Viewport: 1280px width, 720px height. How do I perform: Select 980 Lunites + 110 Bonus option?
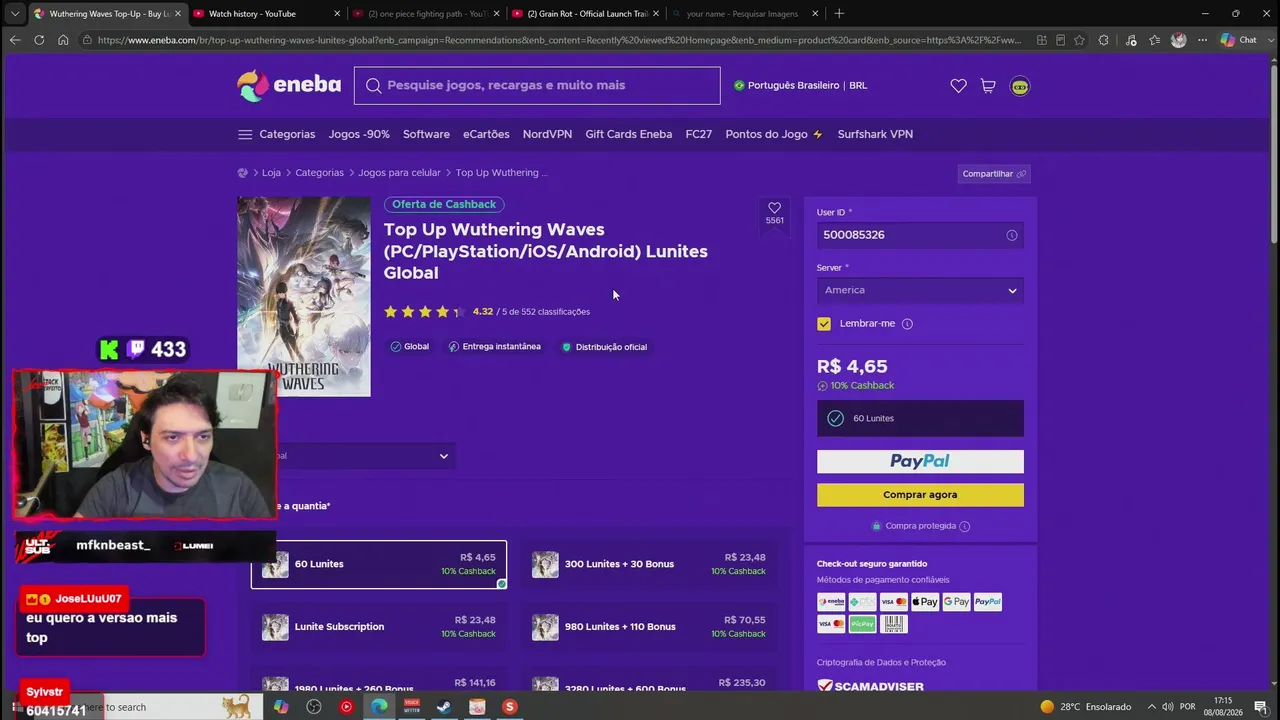649,627
